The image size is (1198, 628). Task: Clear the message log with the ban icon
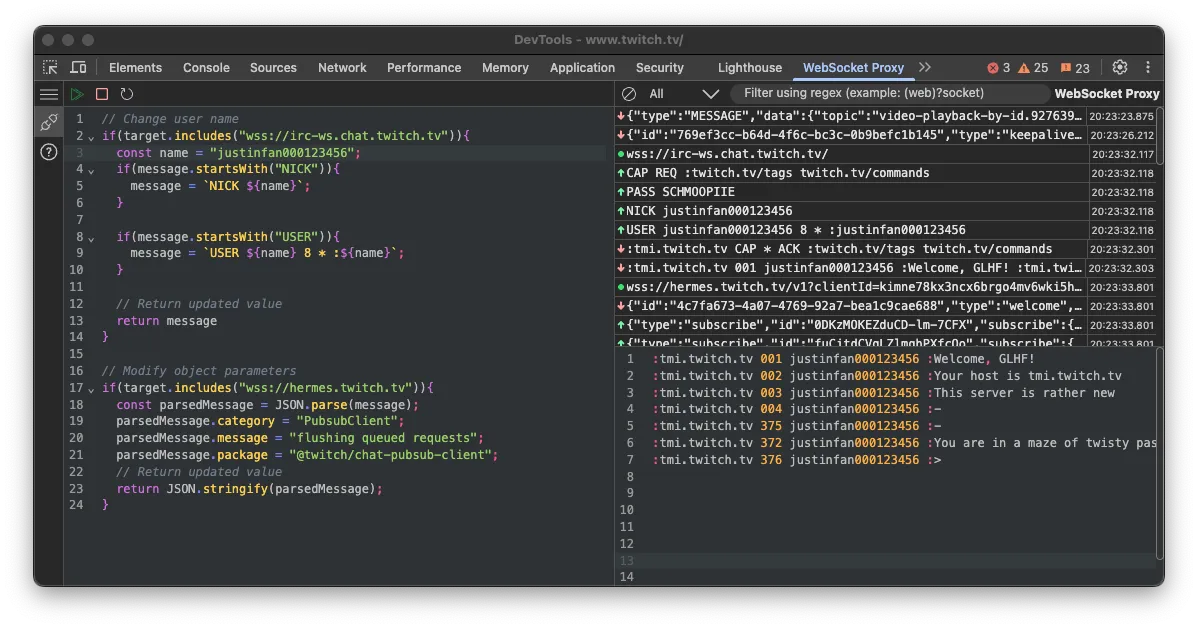coord(629,94)
